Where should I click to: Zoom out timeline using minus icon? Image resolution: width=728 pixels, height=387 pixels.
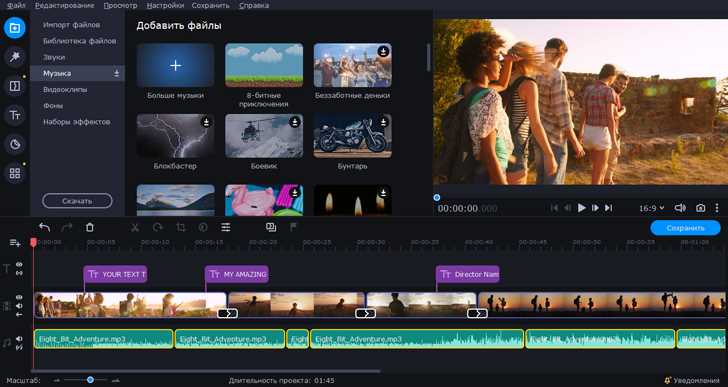click(57, 381)
